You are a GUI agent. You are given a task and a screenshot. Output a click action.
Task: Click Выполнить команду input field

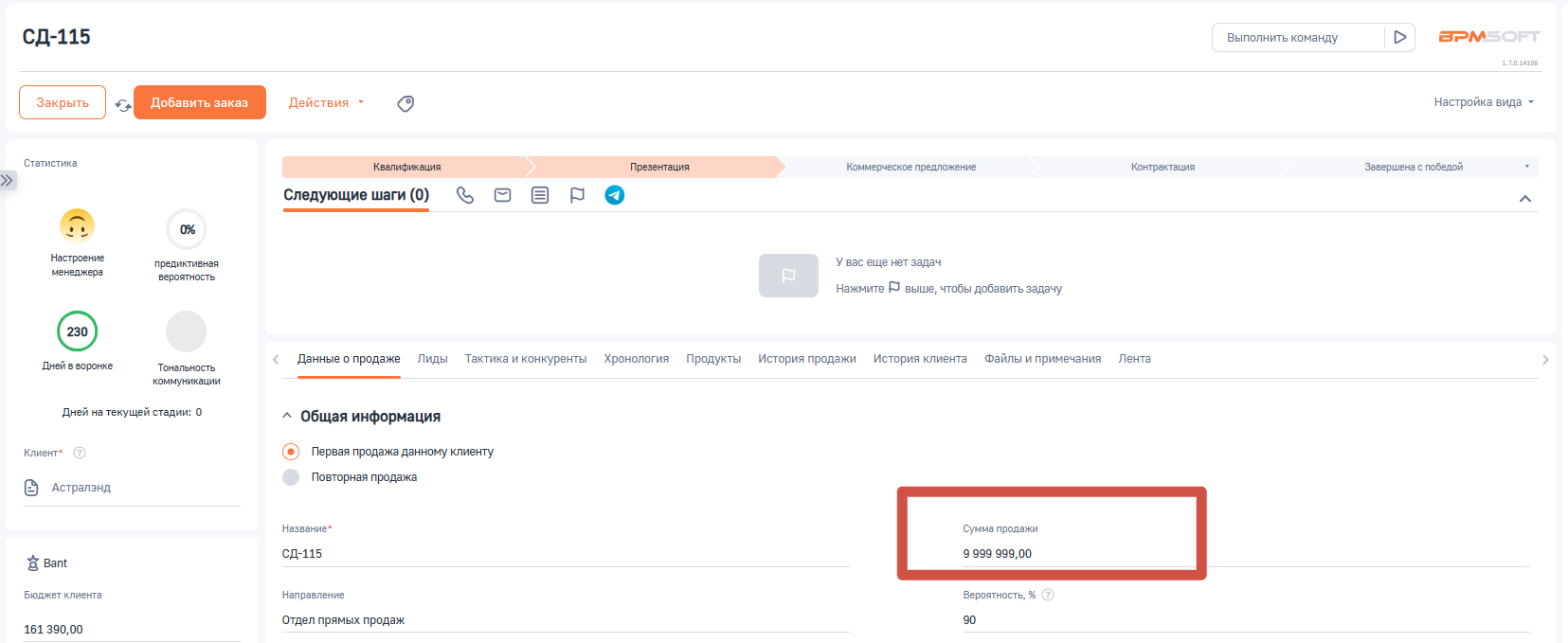(x=1298, y=37)
